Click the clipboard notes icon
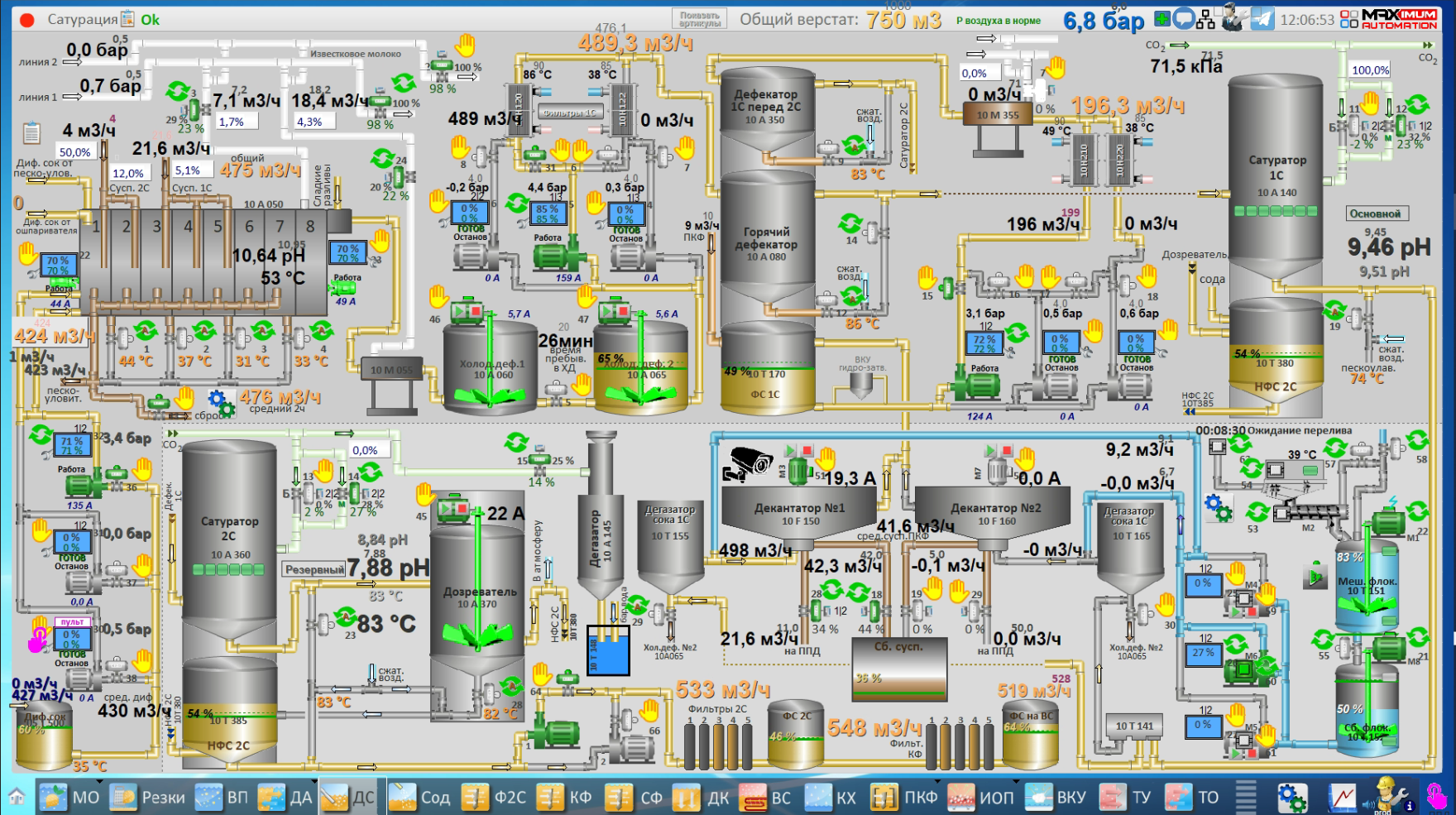 [x=31, y=132]
